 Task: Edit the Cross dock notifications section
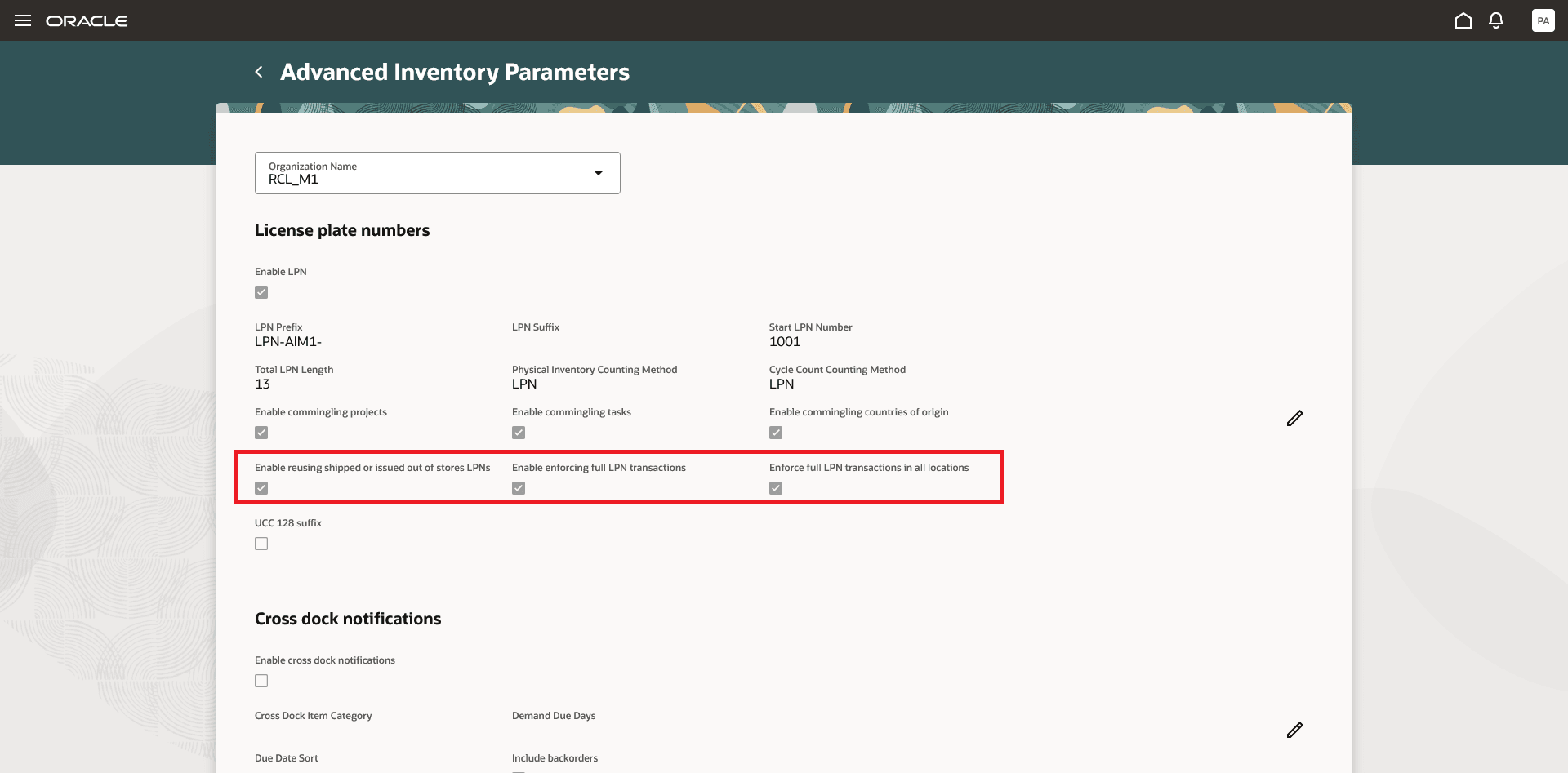(x=1294, y=731)
